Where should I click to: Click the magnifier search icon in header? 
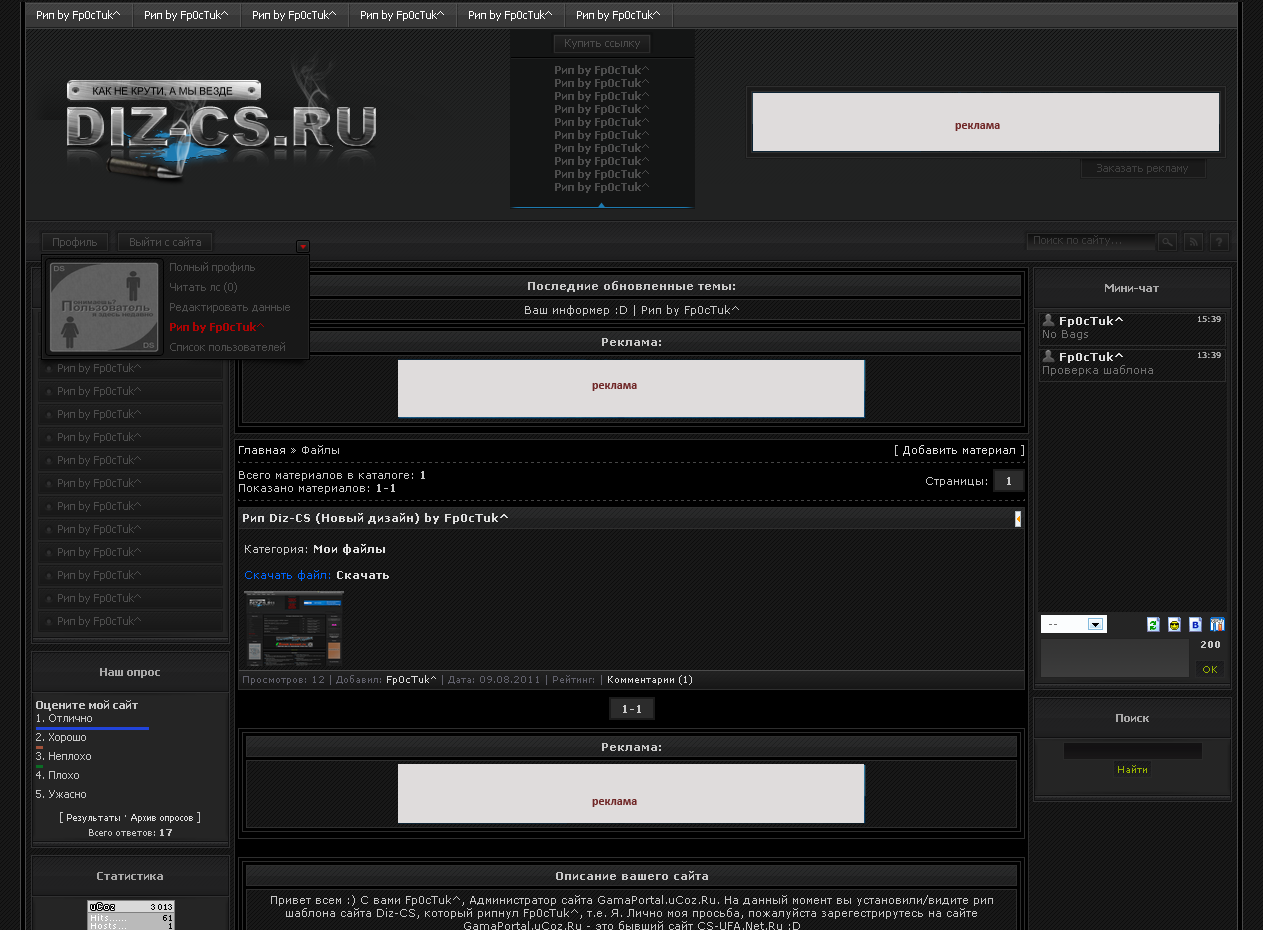(x=1167, y=242)
